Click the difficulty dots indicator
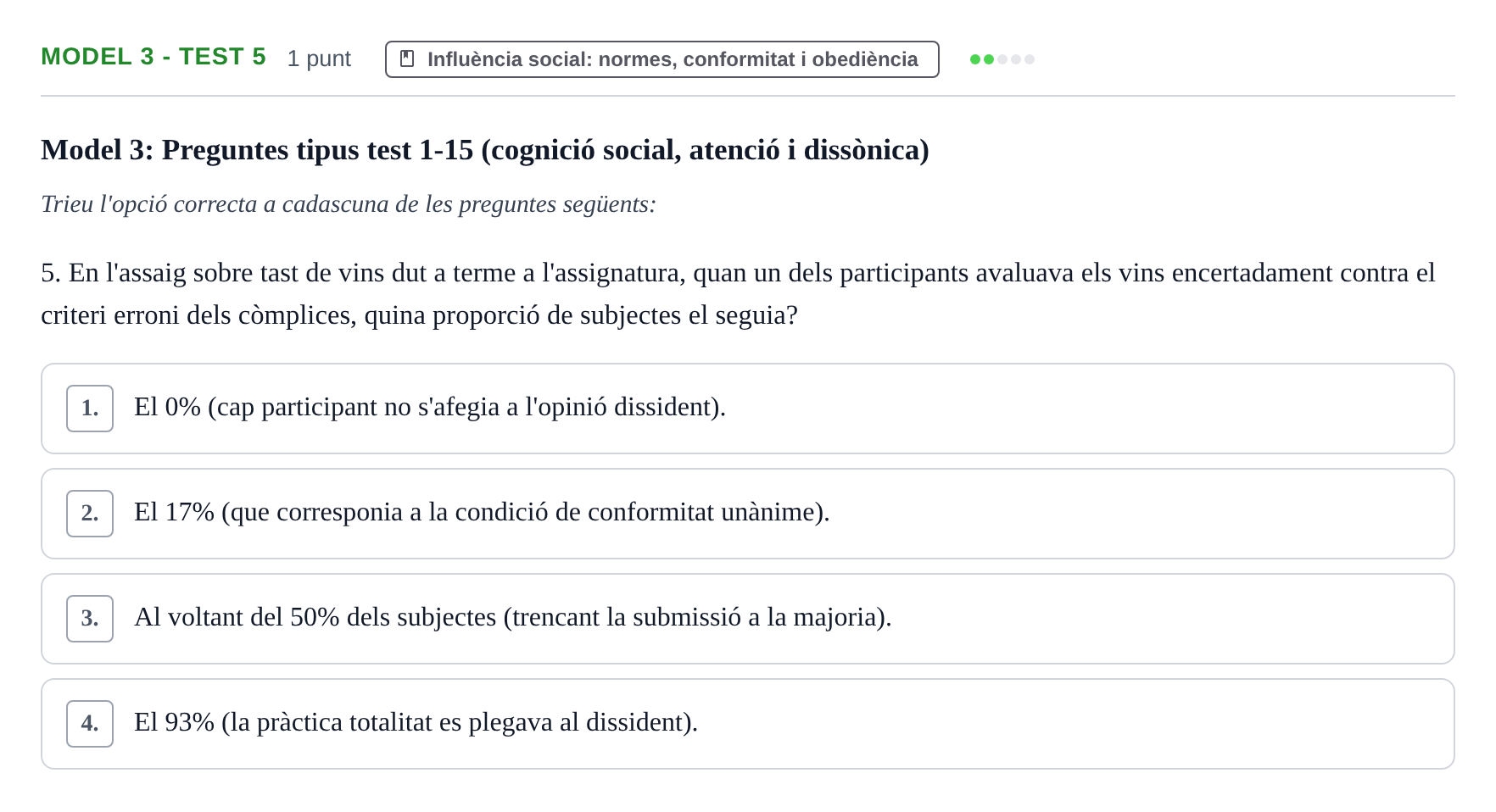 [1002, 59]
